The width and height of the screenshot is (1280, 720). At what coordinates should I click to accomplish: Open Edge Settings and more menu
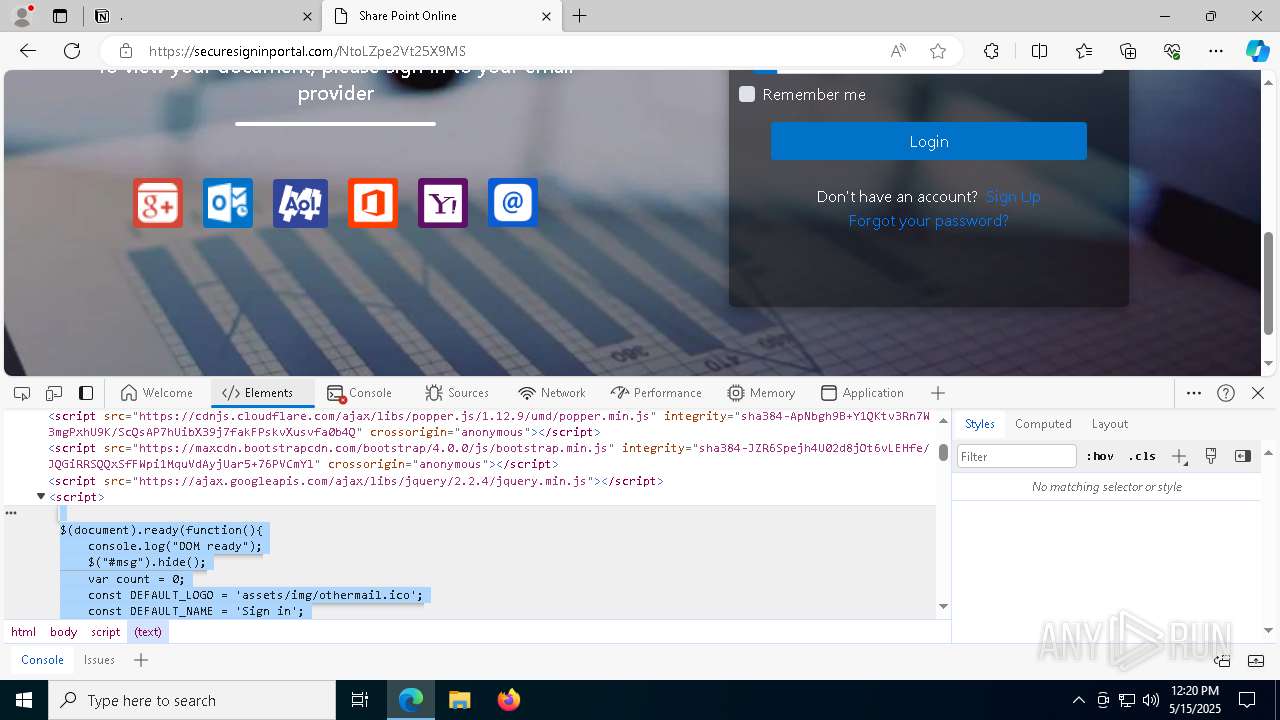click(x=1216, y=51)
